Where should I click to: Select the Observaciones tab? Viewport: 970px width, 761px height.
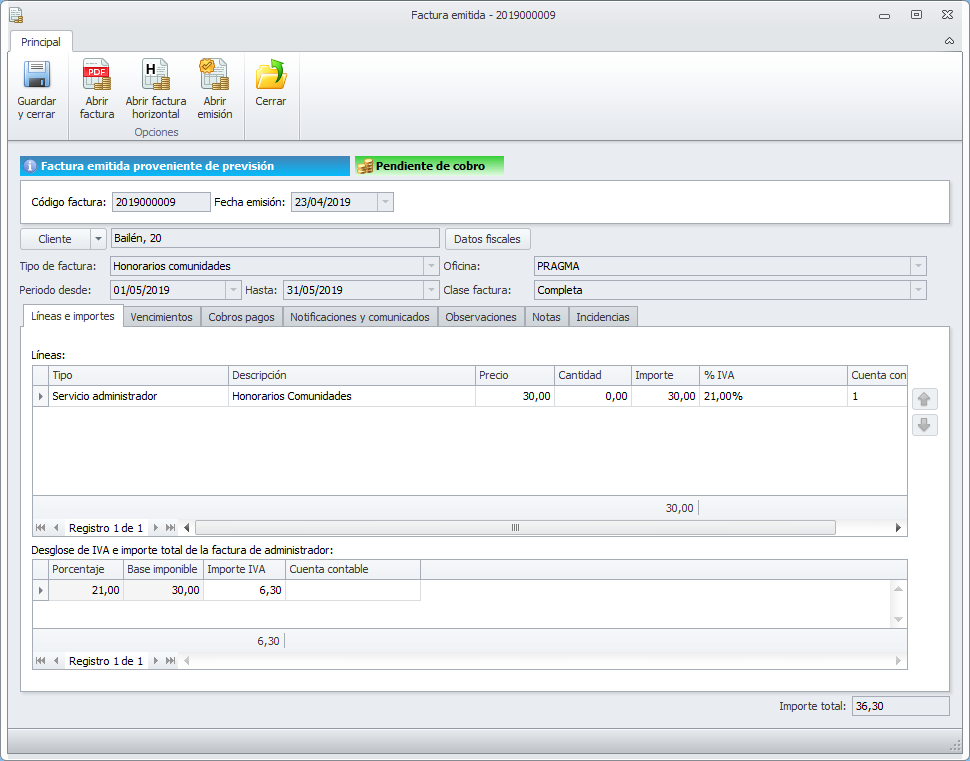pos(480,317)
